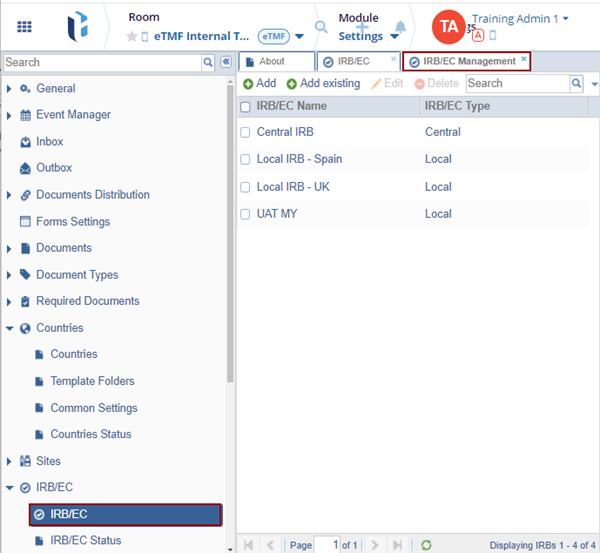The width and height of the screenshot is (600, 553).
Task: Click the Add button
Action: [259, 84]
